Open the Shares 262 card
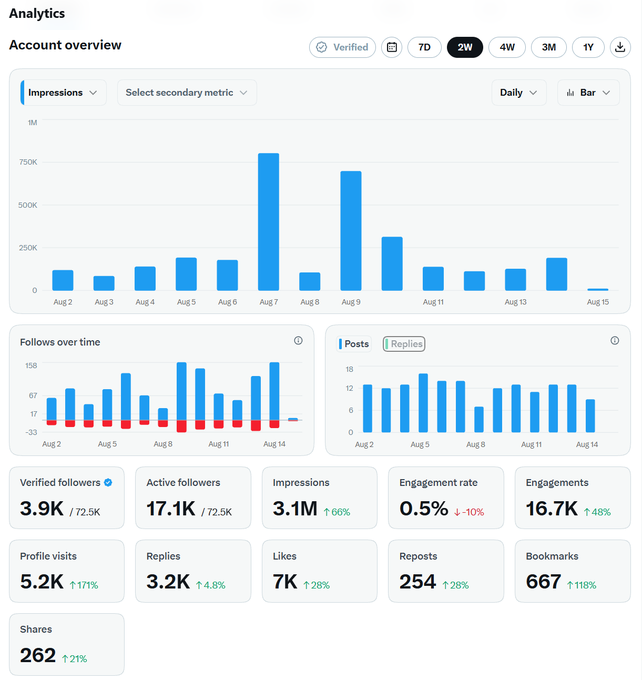This screenshot has width=642, height=680. (x=67, y=644)
